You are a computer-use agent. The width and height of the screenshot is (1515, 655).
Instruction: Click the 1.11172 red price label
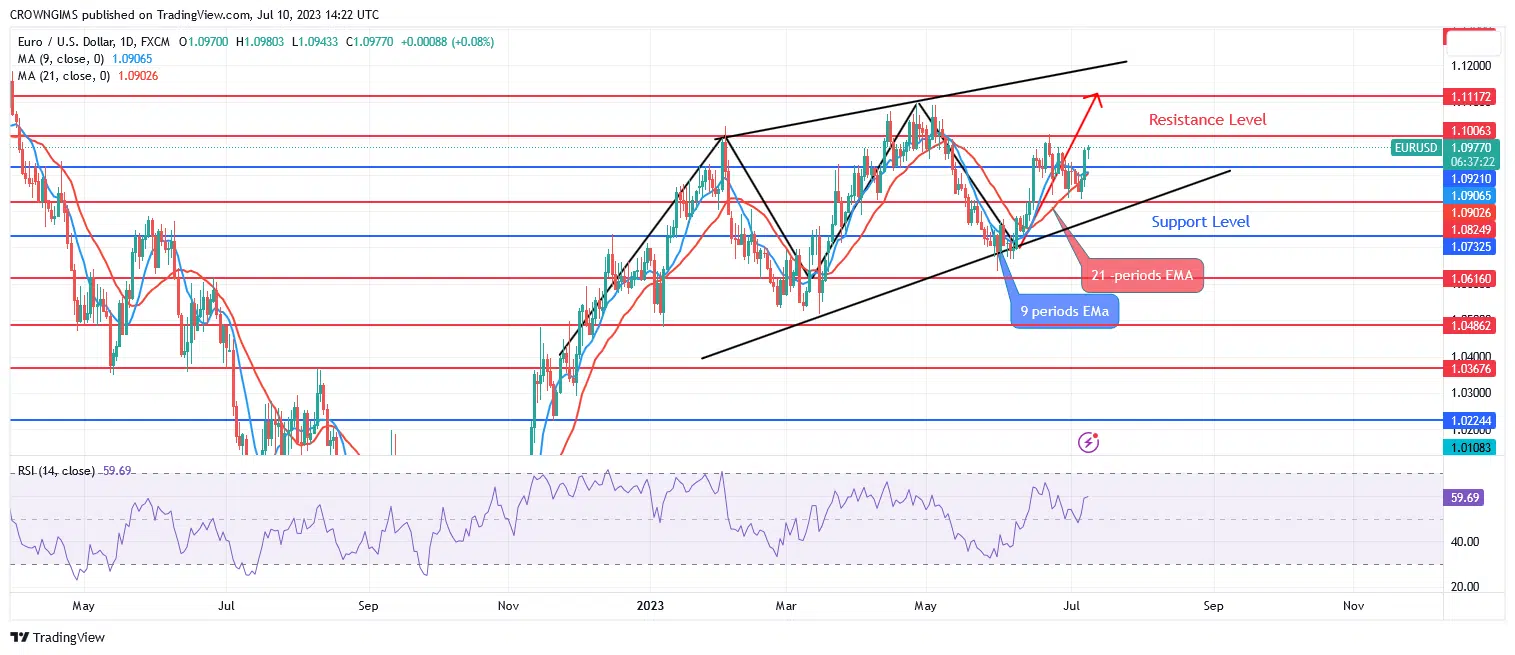click(1471, 97)
